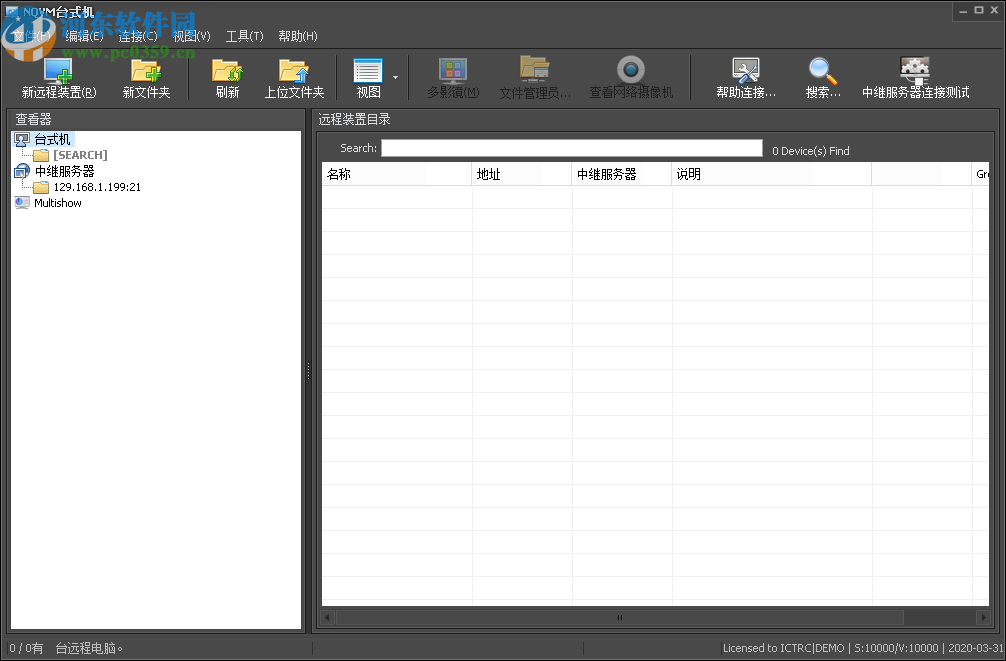1006x661 pixels.
Task: Select the 129.168.1.199:21 folder
Action: click(x=97, y=187)
